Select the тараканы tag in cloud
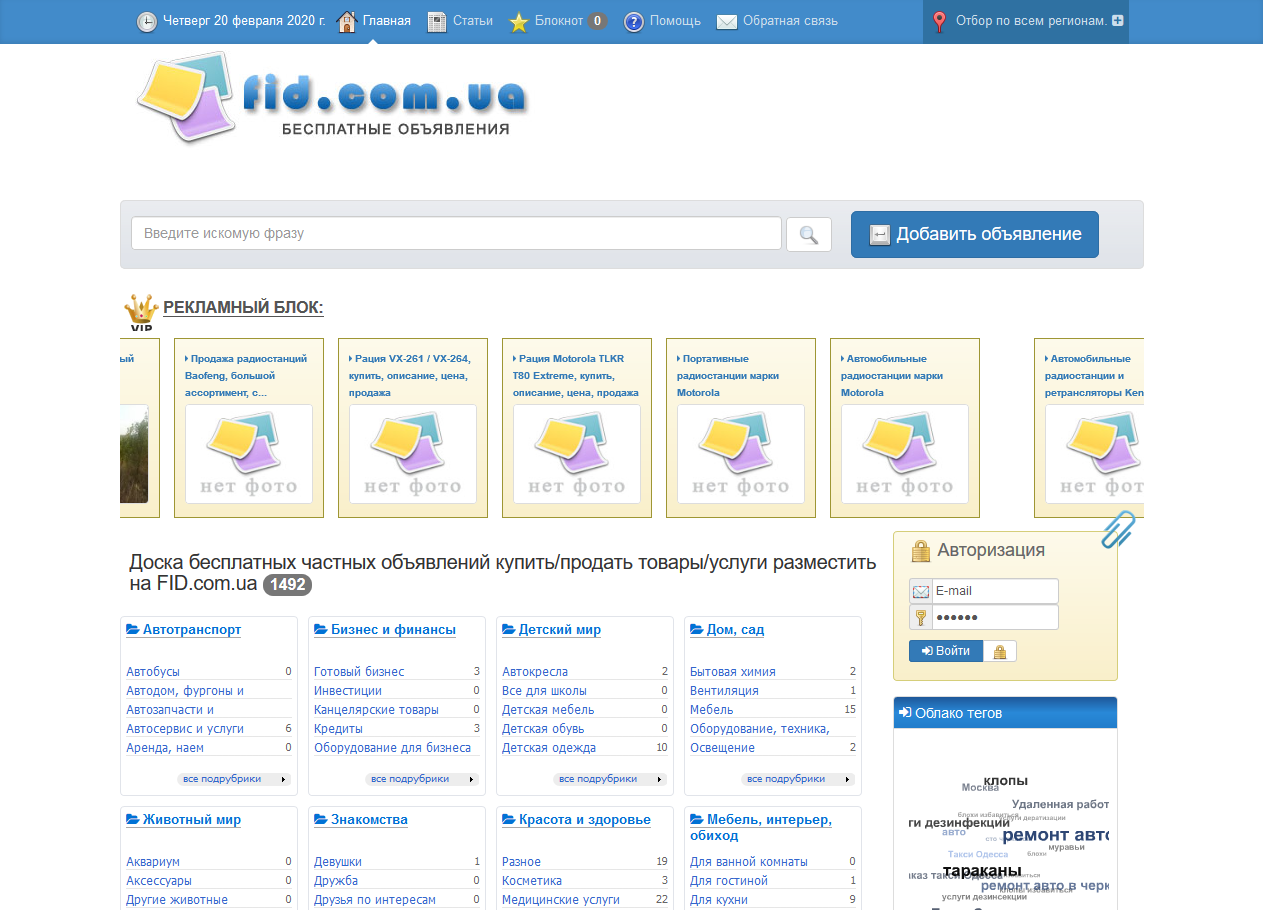This screenshot has height=910, width=1263. pyautogui.click(x=981, y=871)
